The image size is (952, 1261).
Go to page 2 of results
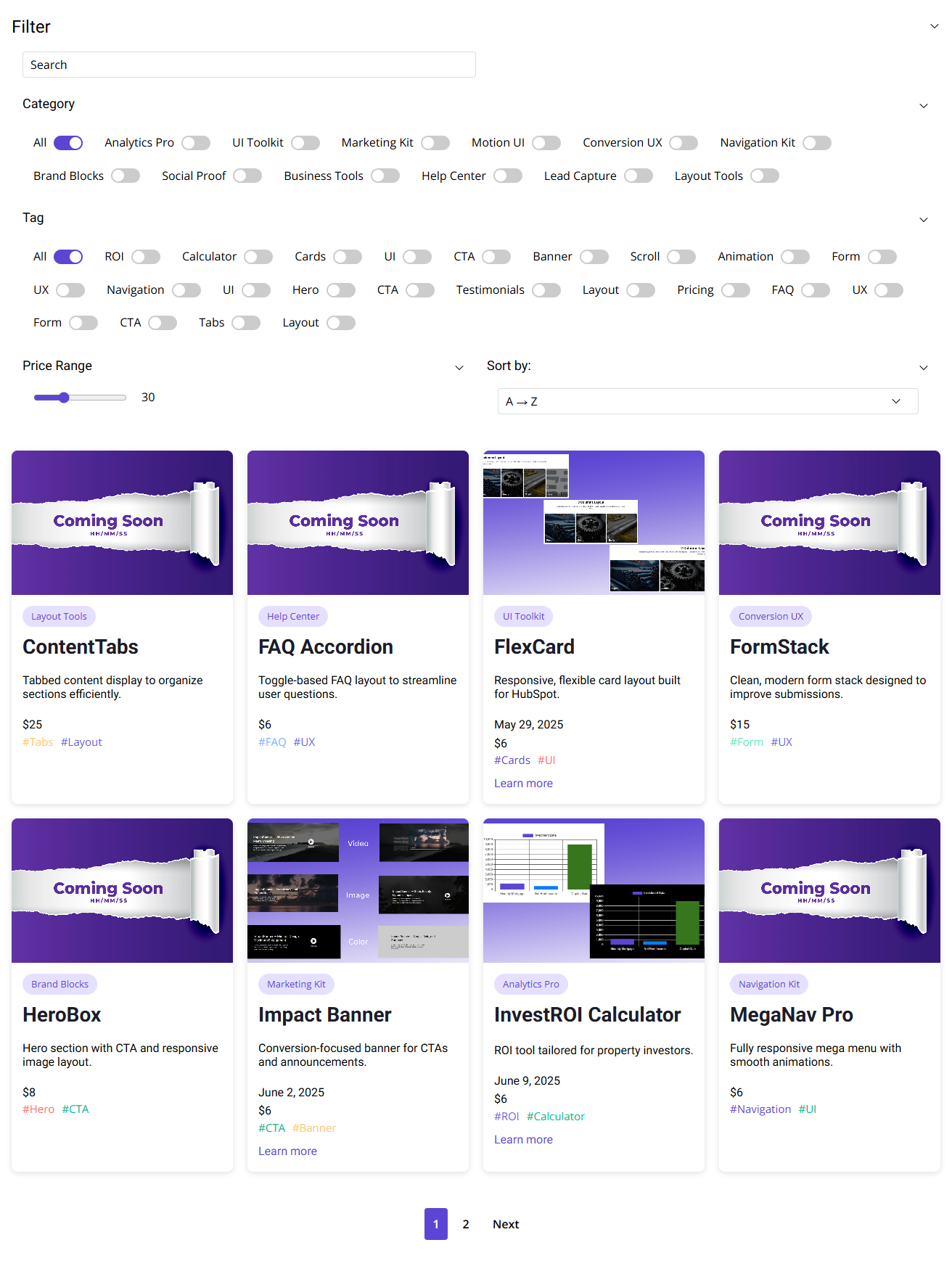click(466, 1224)
